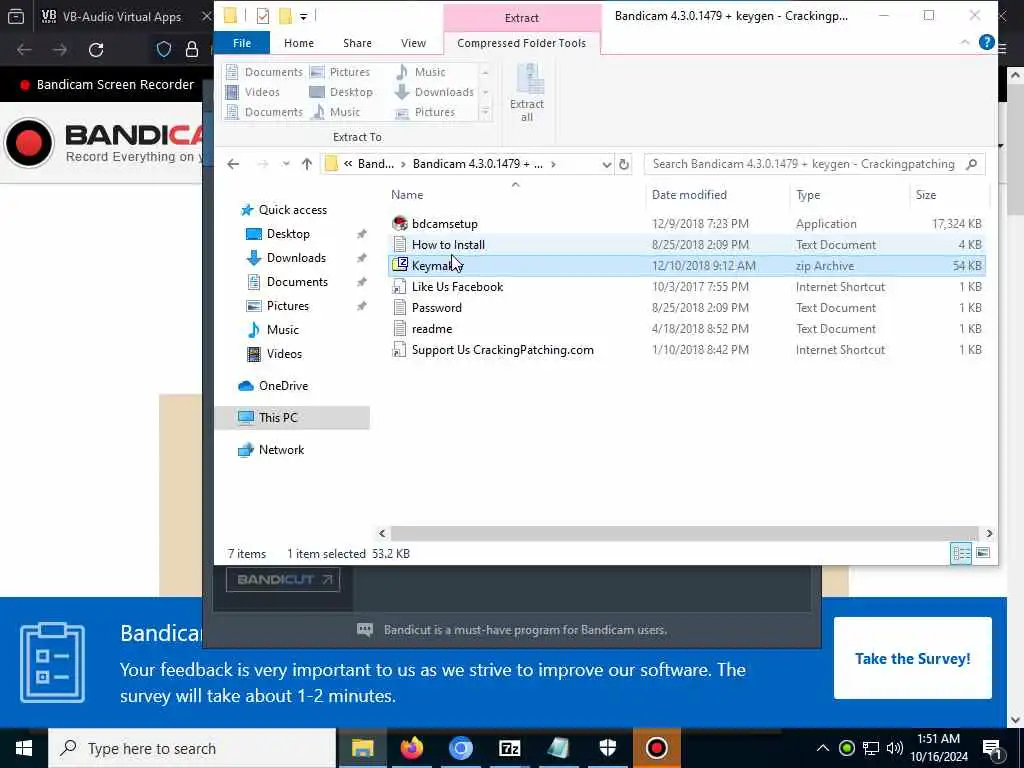1024x768 pixels.
Task: Sort files by Name column header
Action: tap(407, 195)
